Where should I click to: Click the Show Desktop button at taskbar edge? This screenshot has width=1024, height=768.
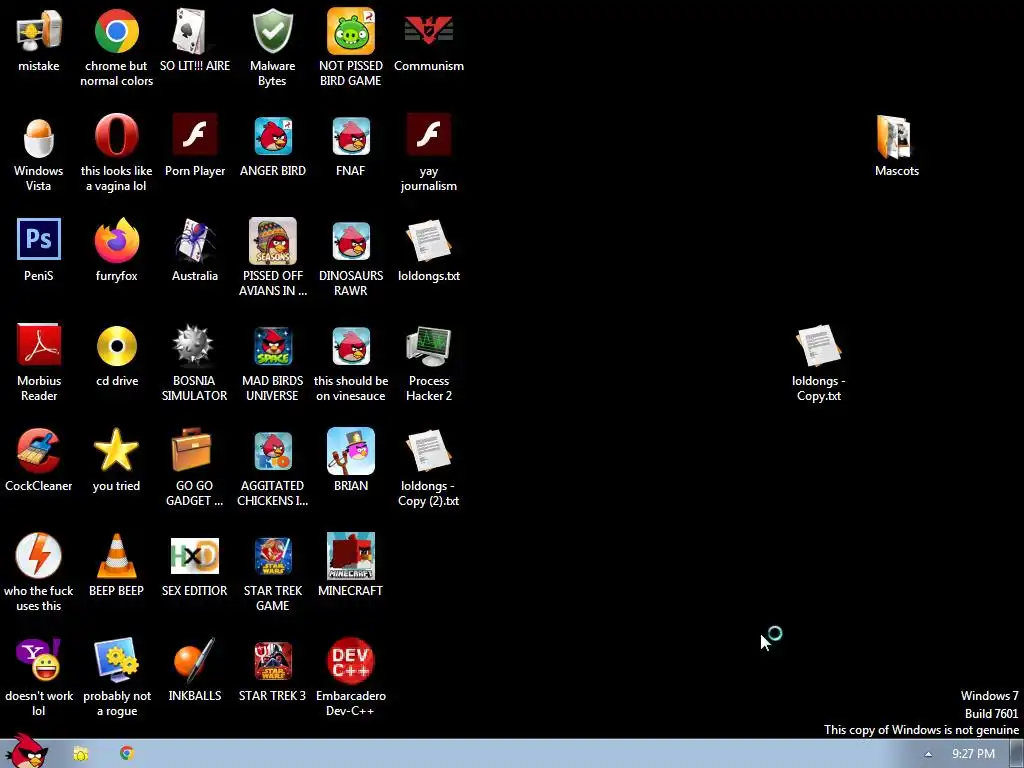[x=1017, y=754]
